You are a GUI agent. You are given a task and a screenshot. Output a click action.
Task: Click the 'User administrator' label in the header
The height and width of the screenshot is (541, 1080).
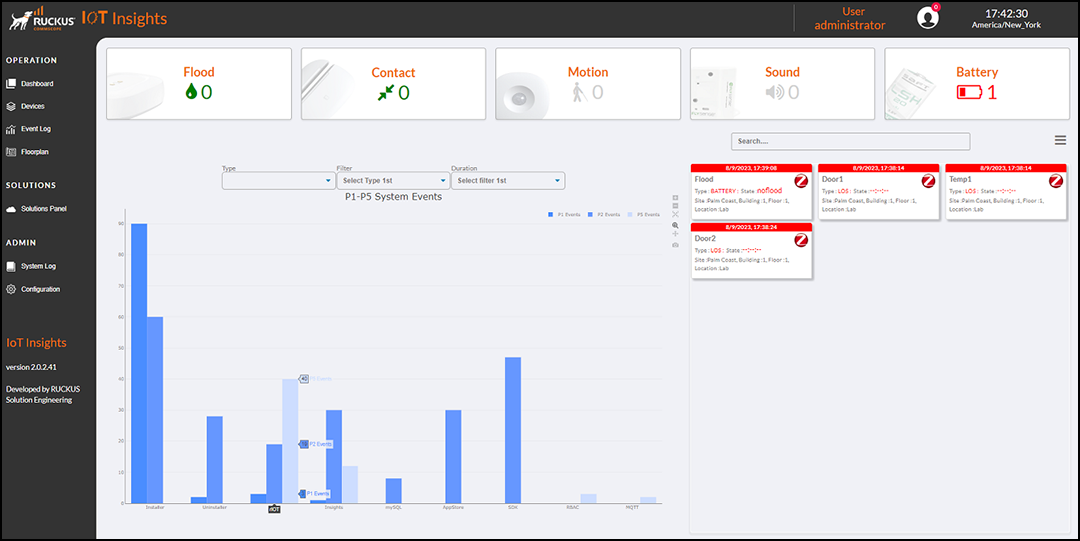coord(850,19)
